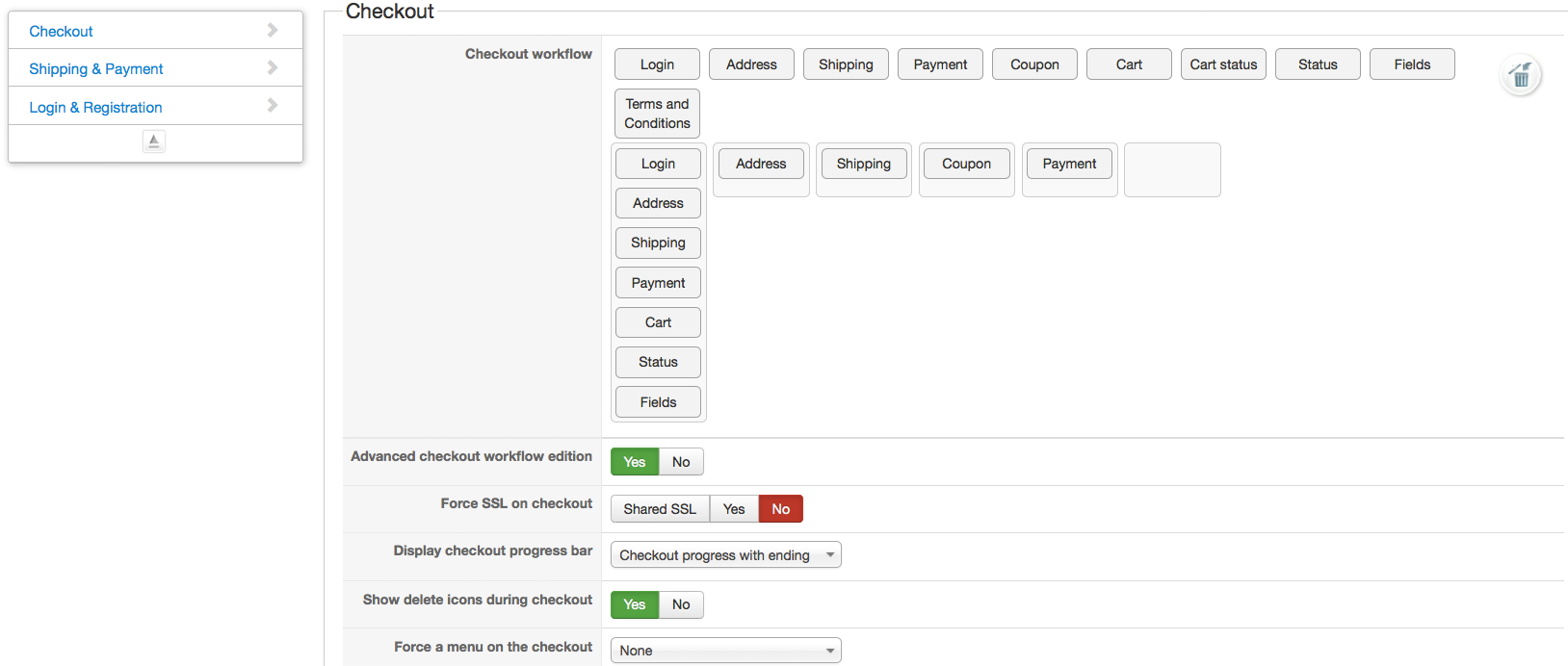
Task: Click the chevron arrow beside Shipping & Payment
Action: 273,67
